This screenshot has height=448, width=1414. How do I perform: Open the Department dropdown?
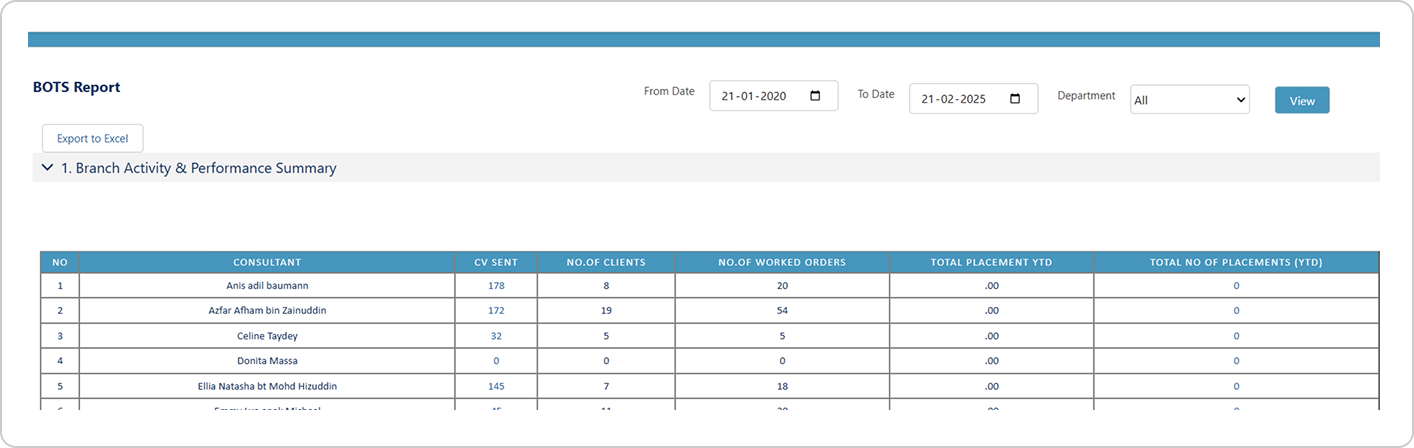(1189, 100)
